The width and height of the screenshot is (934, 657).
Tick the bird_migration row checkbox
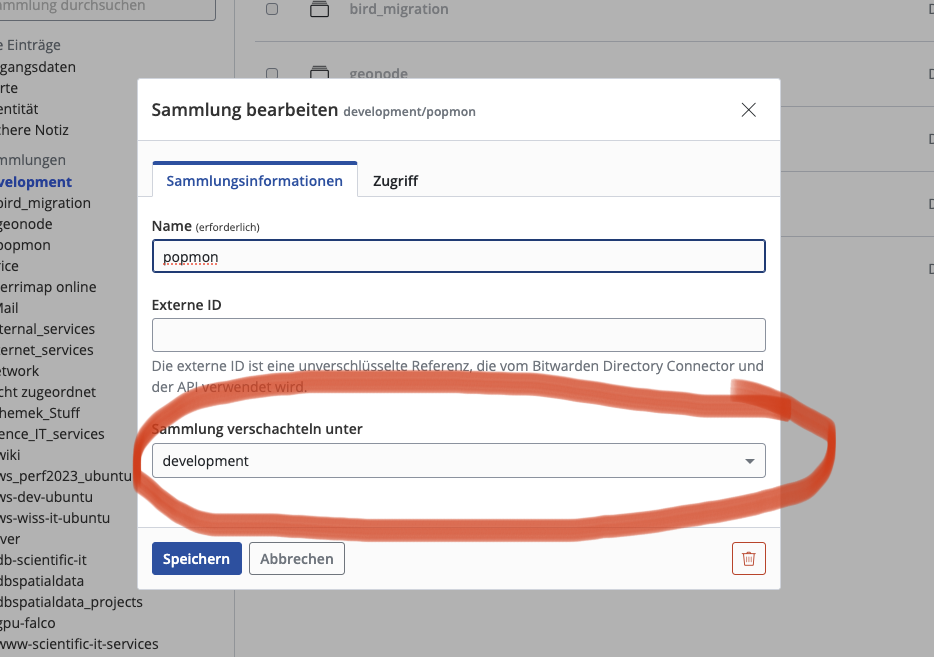(x=272, y=10)
